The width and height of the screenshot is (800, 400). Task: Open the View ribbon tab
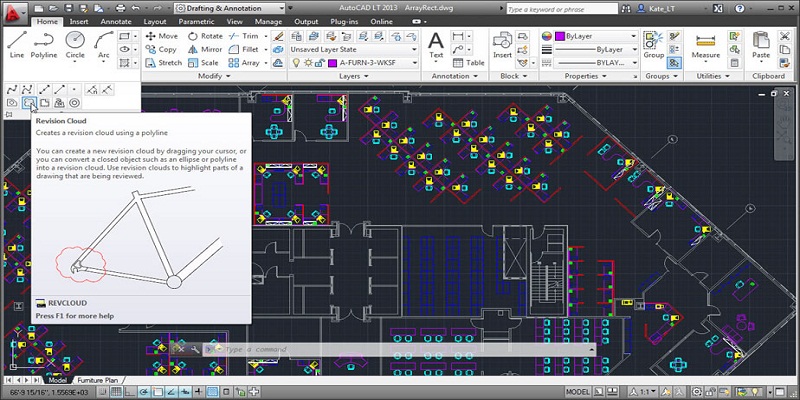point(234,21)
